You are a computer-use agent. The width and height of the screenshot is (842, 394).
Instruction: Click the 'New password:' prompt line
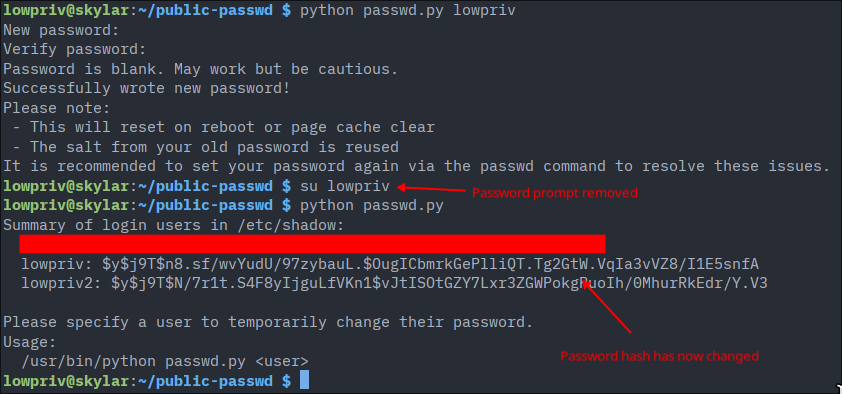pos(61,30)
